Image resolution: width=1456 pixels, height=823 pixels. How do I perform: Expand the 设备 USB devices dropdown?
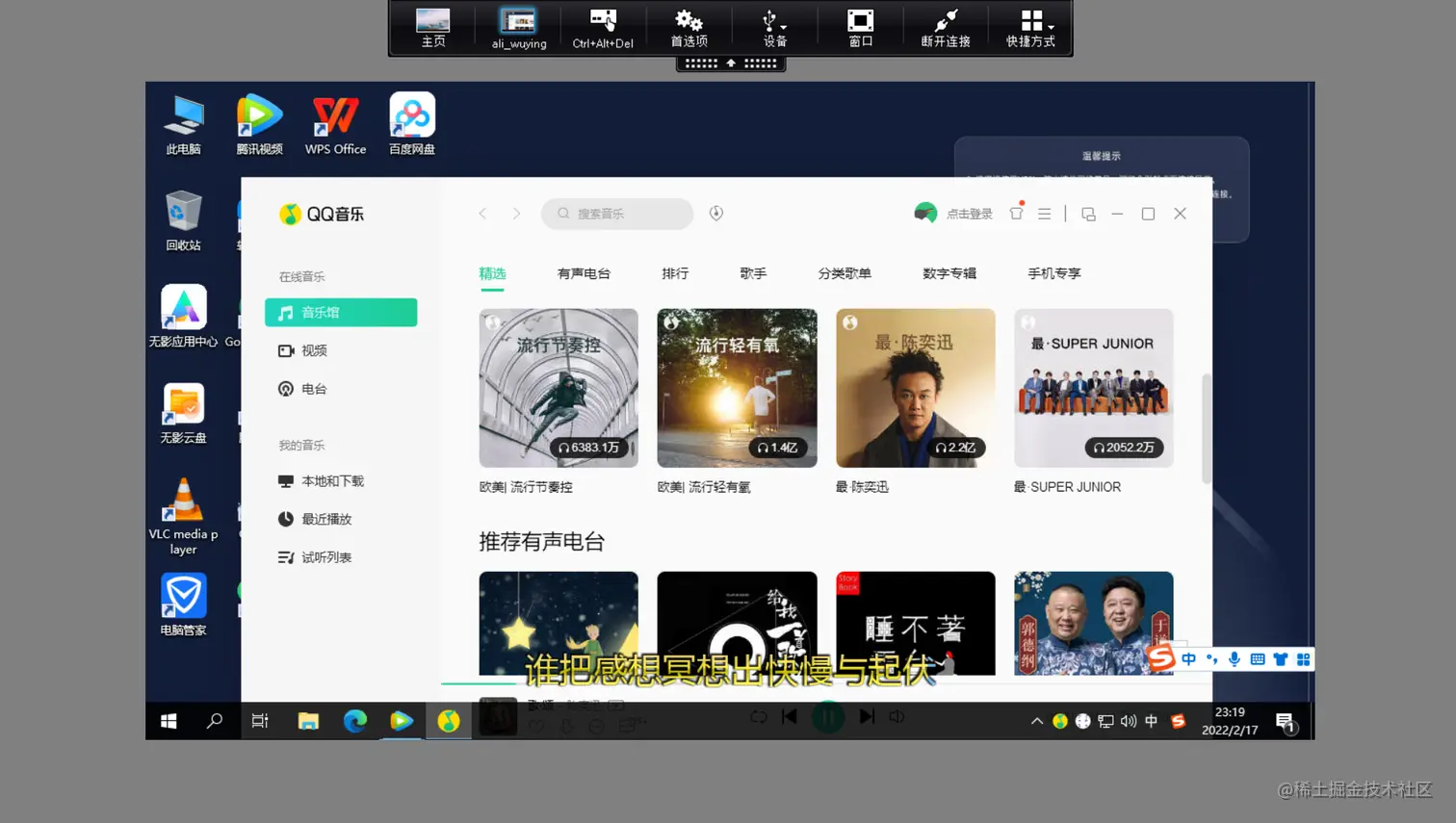(774, 28)
